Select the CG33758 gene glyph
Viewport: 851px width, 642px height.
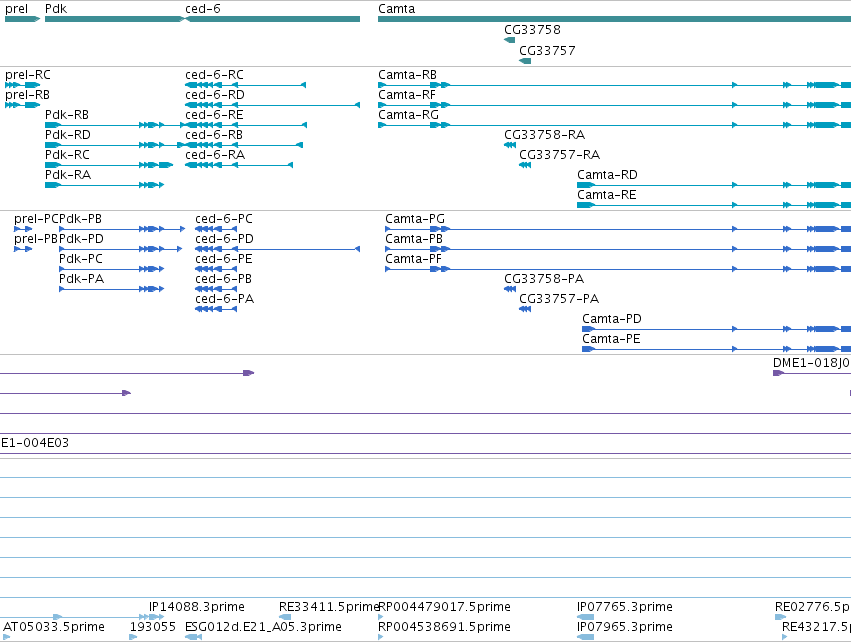[510, 40]
